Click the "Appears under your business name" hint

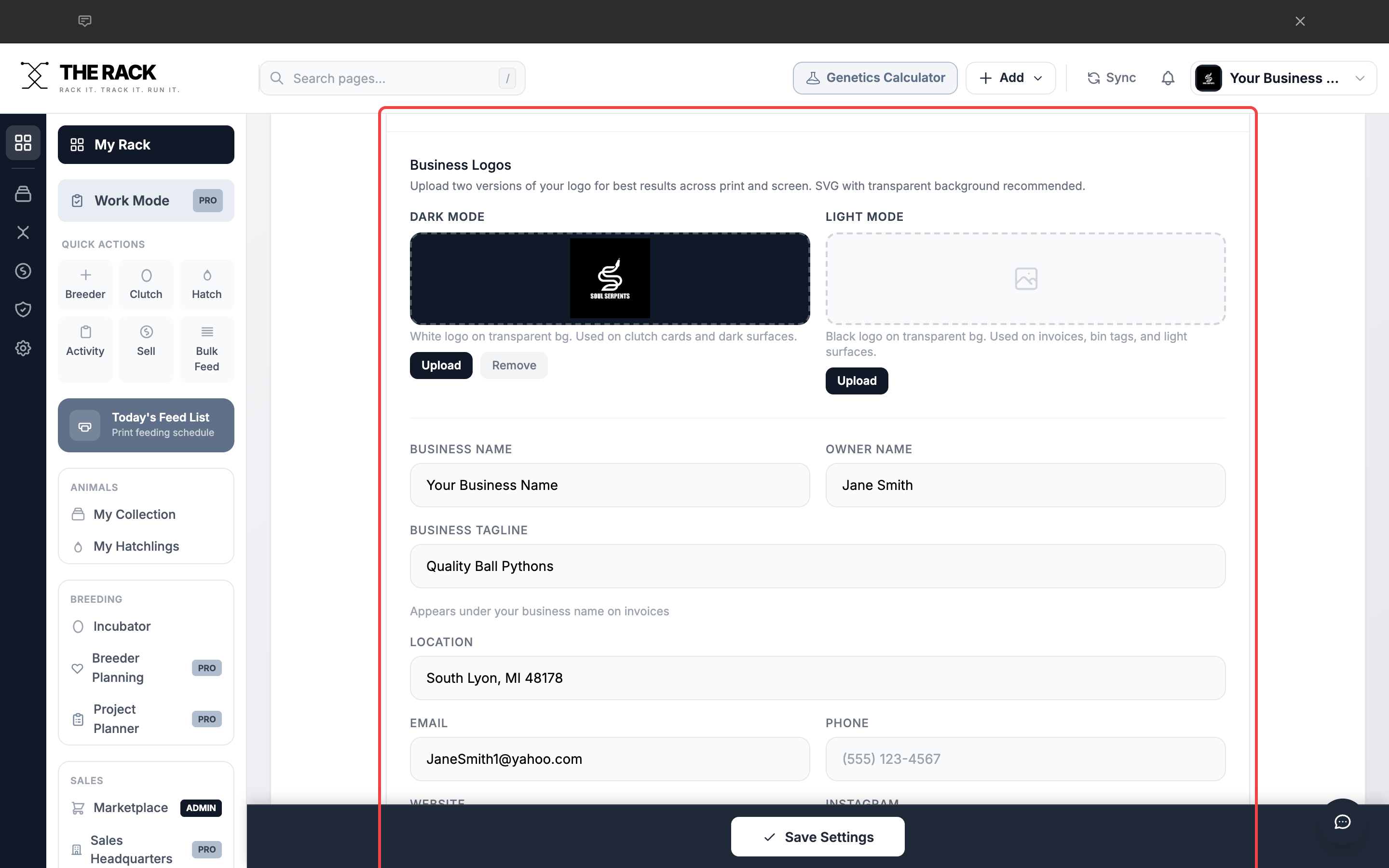(x=540, y=611)
